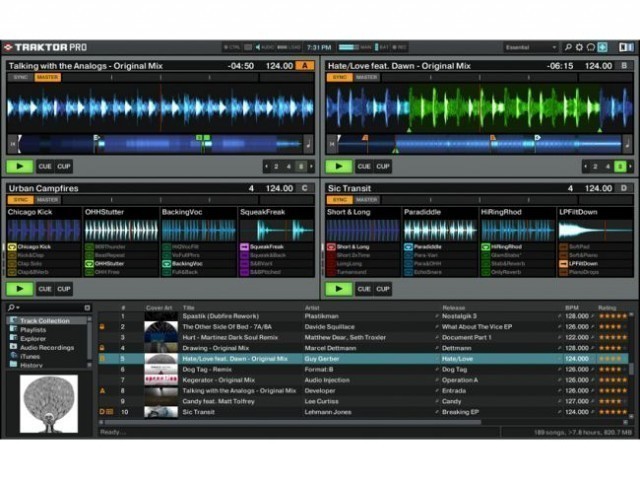Jump to start of Deck A stripe view

(13, 144)
